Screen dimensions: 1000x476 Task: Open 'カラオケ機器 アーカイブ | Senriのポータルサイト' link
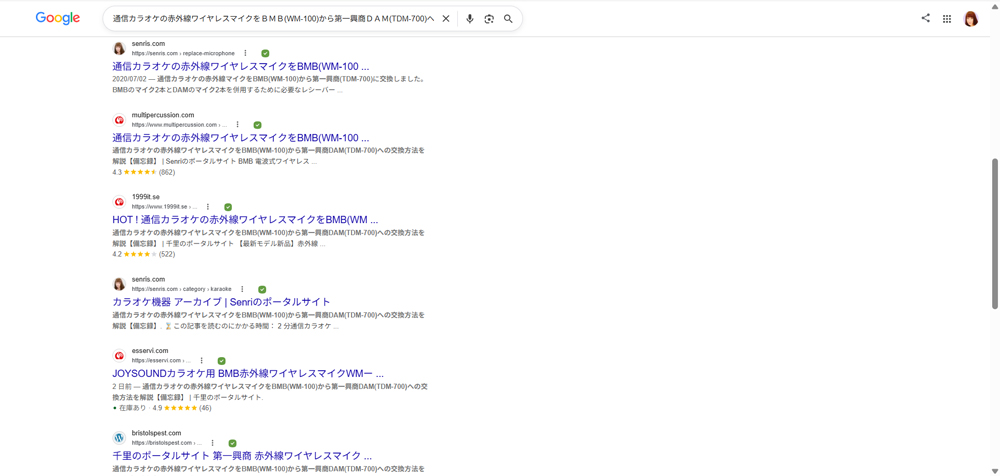[x=221, y=302]
